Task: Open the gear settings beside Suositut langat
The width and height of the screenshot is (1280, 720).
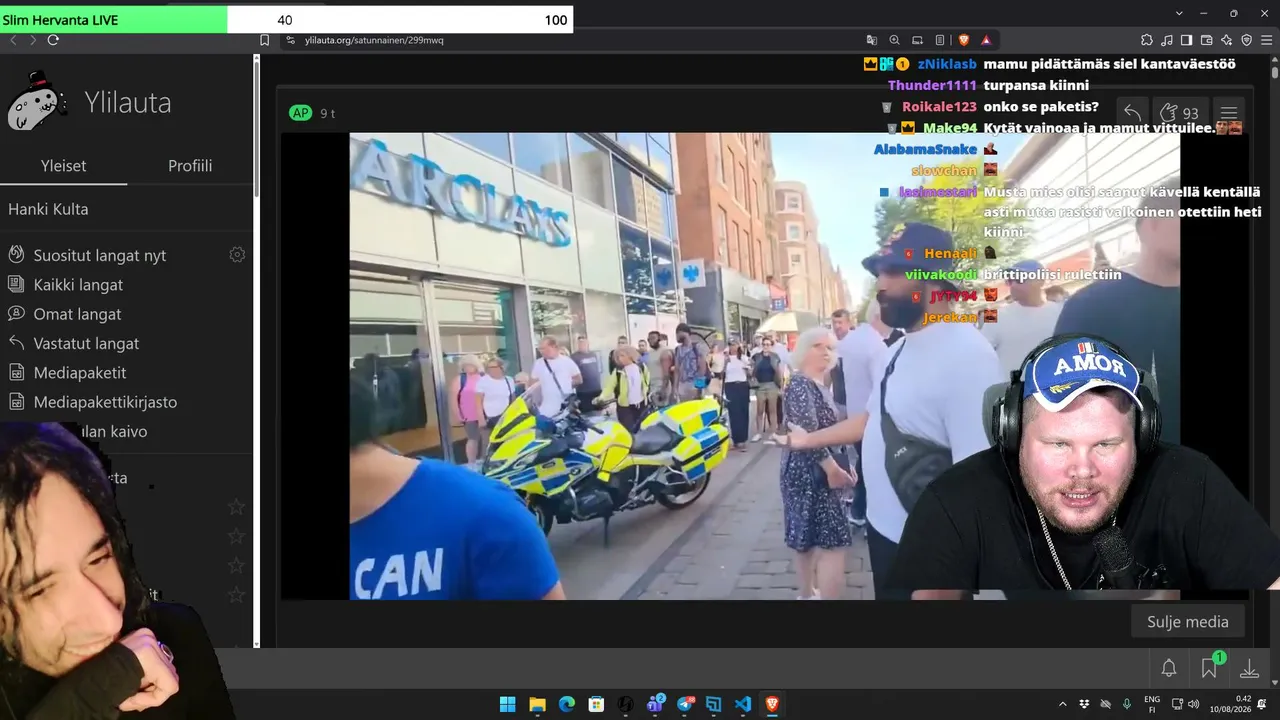Action: click(237, 255)
